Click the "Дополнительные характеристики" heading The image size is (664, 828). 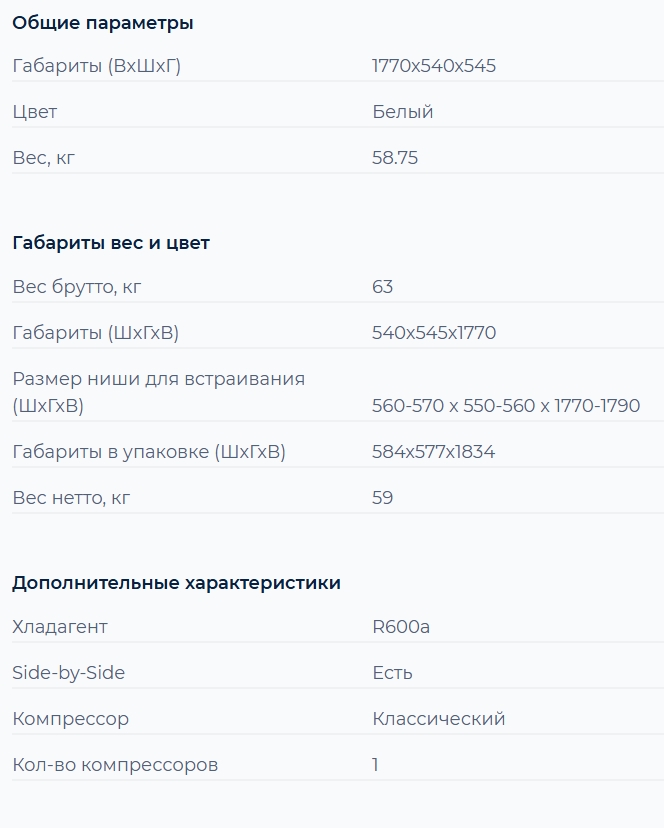click(176, 583)
